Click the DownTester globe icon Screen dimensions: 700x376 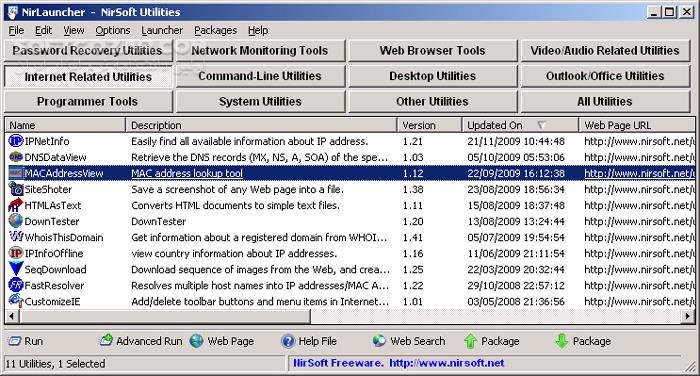16,221
